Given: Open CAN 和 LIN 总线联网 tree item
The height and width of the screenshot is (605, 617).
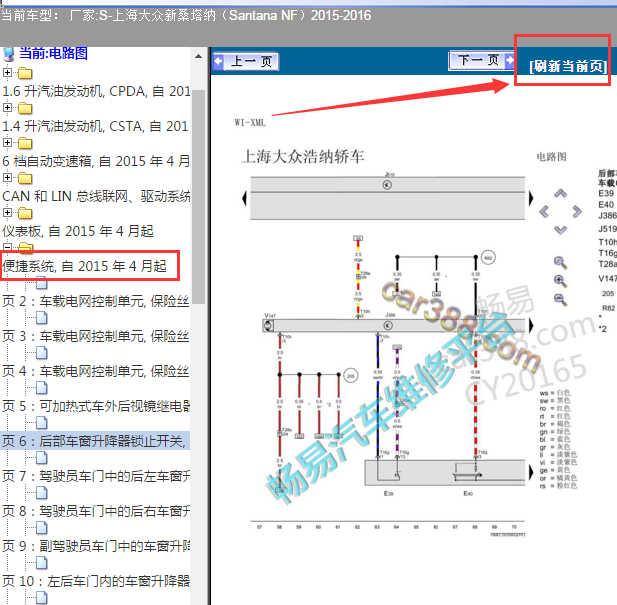Looking at the screenshot, I should click(x=96, y=196).
